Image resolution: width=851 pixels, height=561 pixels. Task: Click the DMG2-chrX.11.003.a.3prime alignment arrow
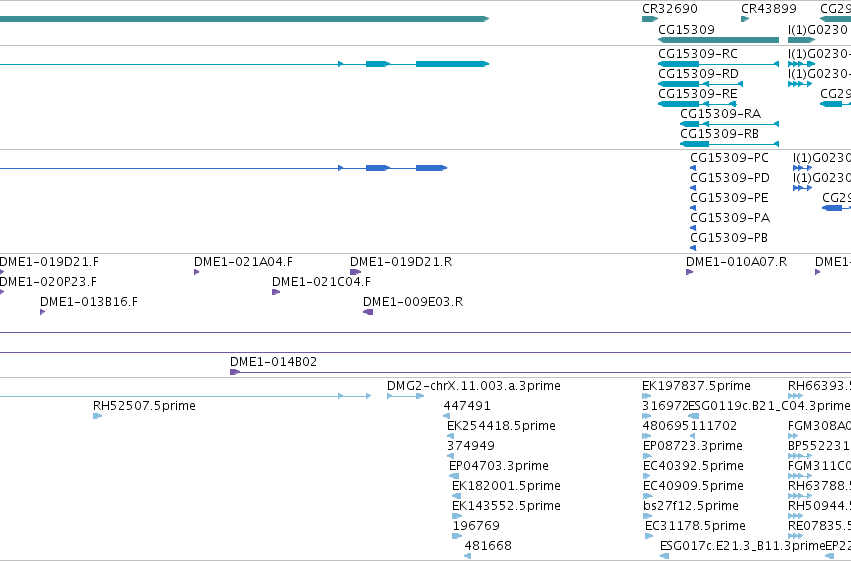pyautogui.click(x=405, y=396)
